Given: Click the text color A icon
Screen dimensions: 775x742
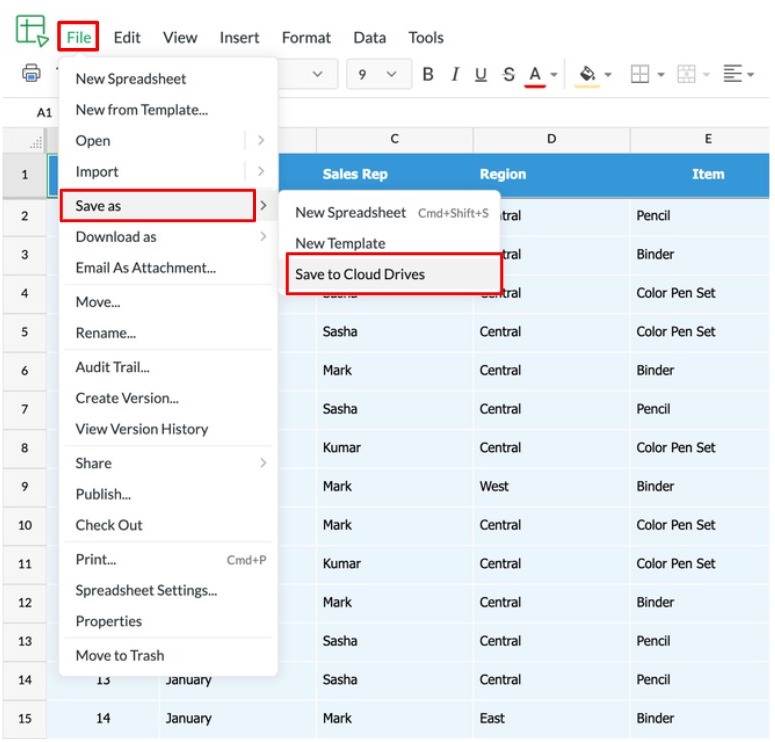Looking at the screenshot, I should [535, 74].
